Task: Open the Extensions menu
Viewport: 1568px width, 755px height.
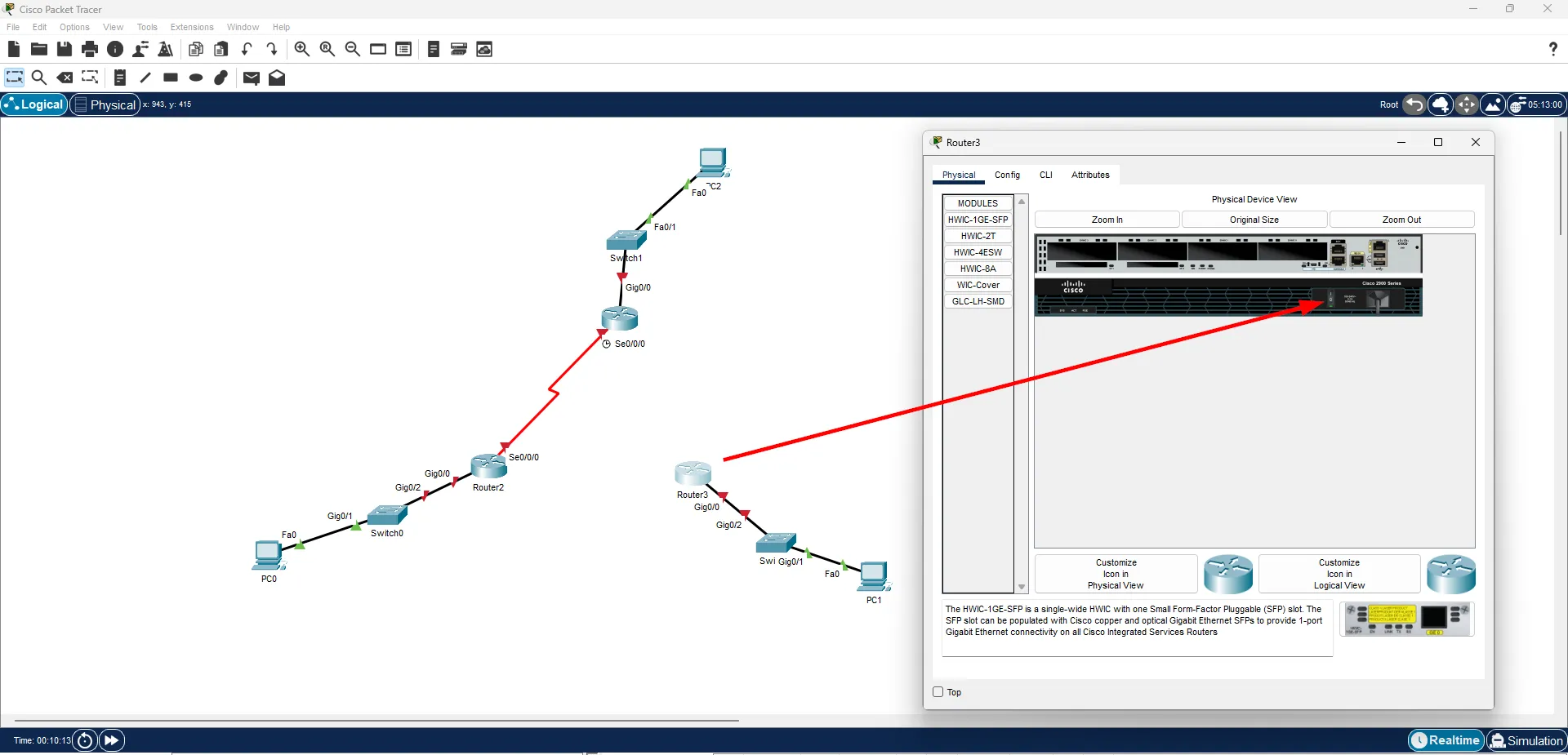Action: (192, 27)
